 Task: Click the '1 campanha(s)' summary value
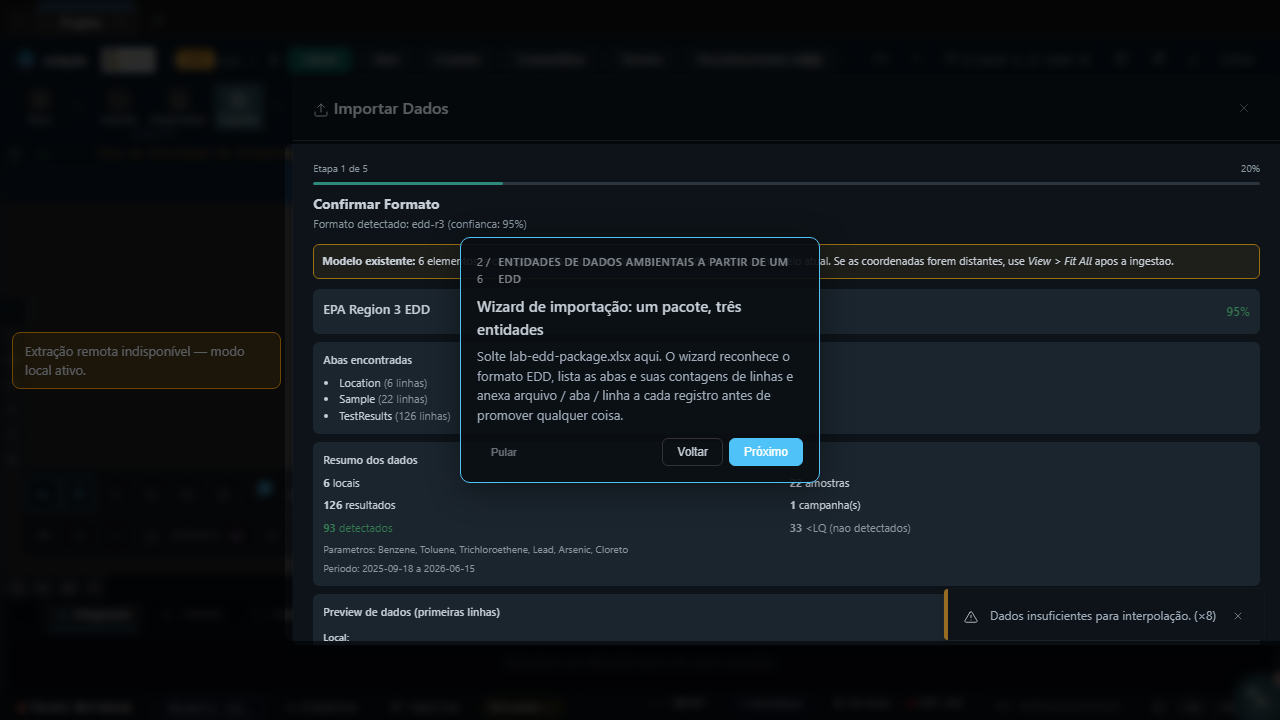coord(825,505)
